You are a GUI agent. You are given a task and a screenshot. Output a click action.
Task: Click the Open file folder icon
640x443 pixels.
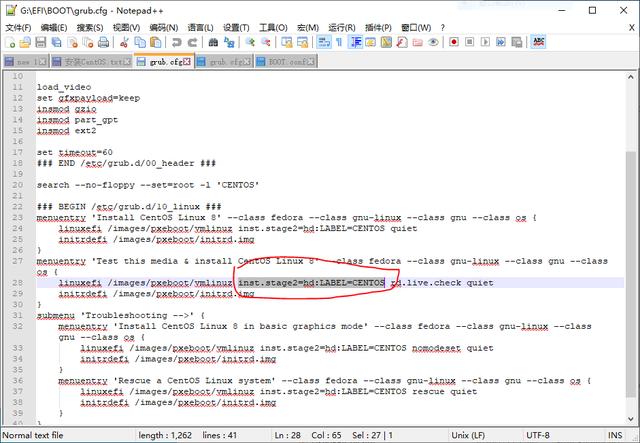click(x=25, y=42)
